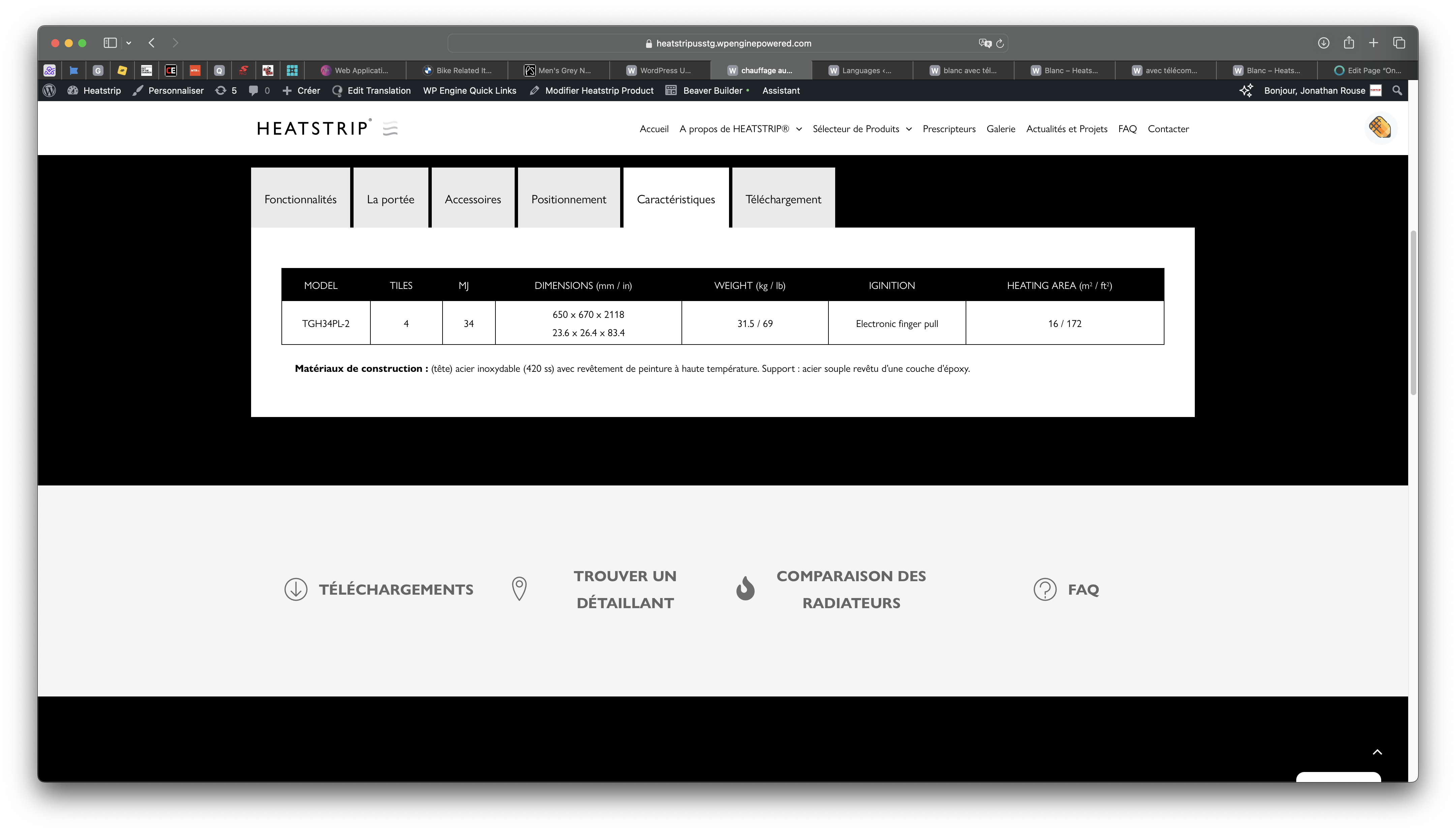Show the tab overview icon
Viewport: 1456px width, 832px height.
[x=1399, y=43]
